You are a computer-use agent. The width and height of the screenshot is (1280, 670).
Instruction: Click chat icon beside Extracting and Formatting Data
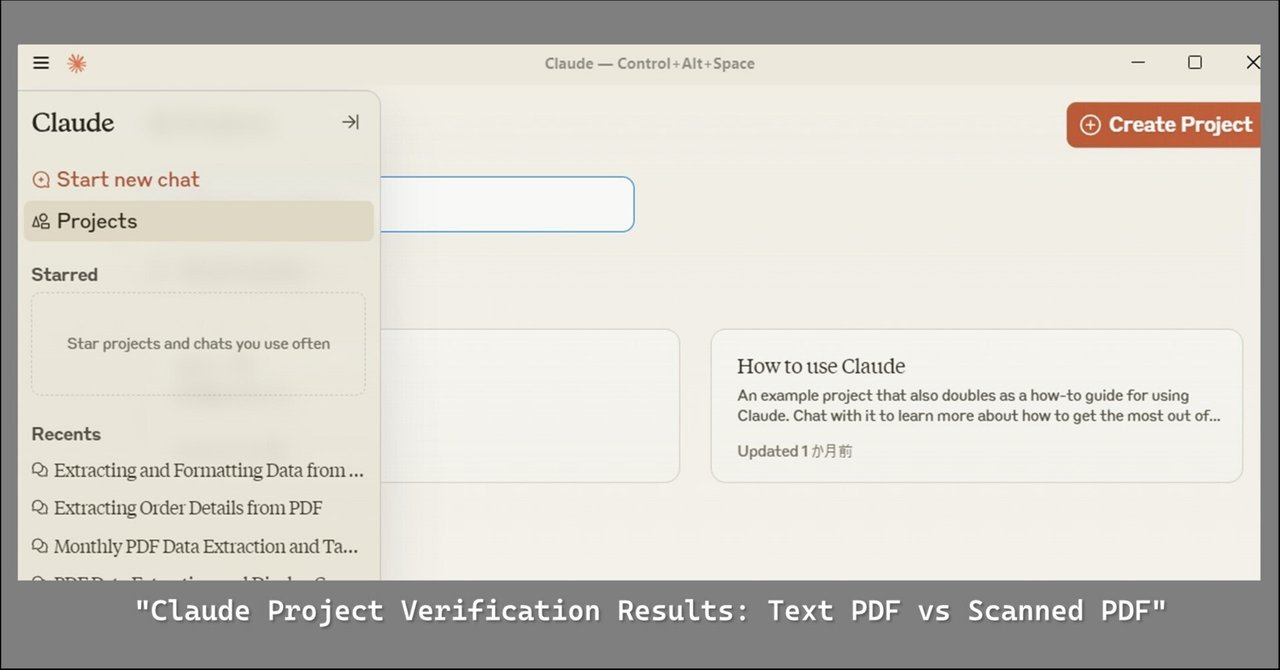click(40, 470)
